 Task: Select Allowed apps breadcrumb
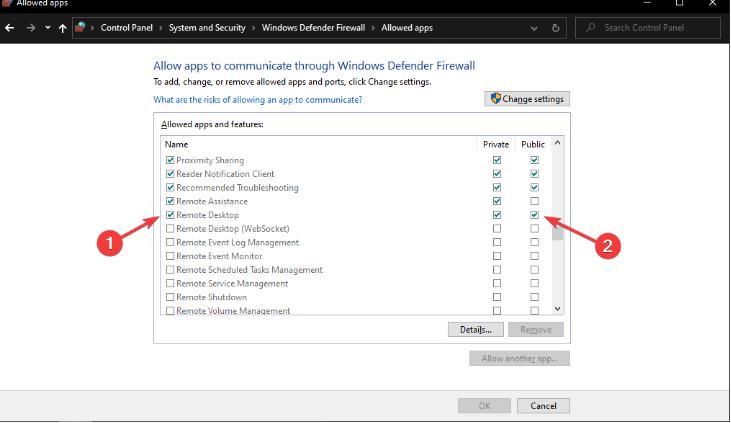point(407,28)
